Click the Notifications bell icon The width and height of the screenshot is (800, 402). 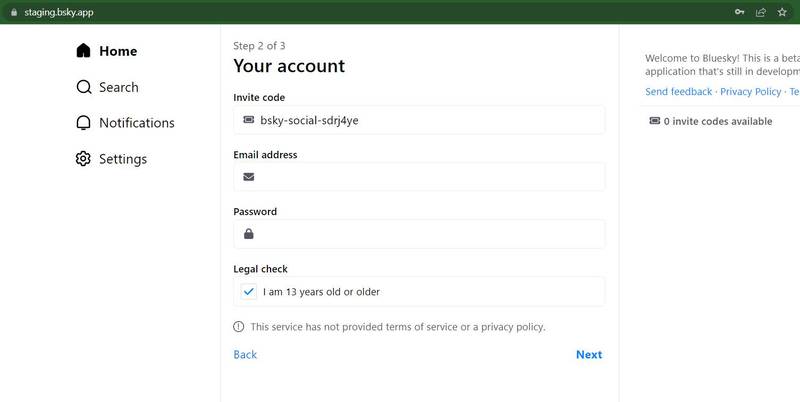(83, 123)
